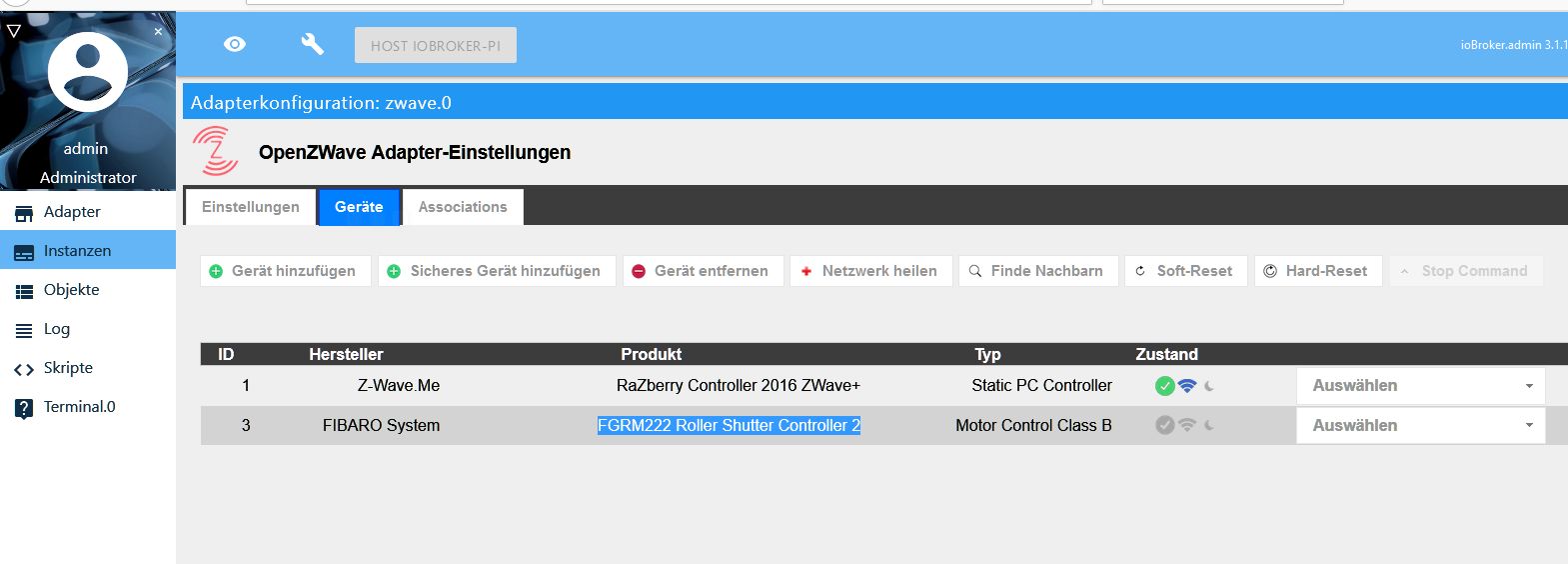Open the Adapter menu item

pyautogui.click(x=88, y=212)
